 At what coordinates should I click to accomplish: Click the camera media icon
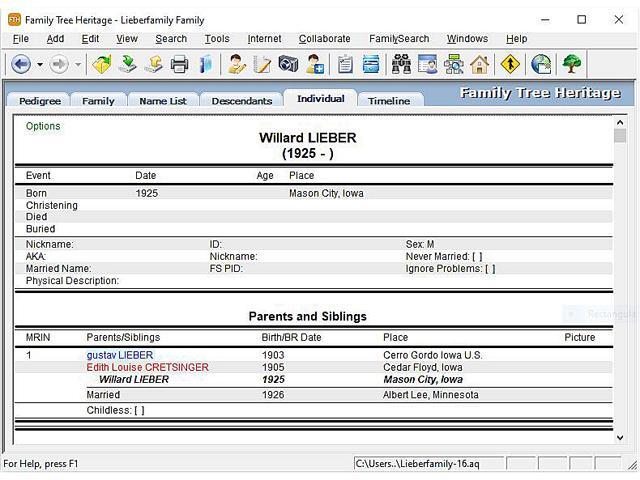pyautogui.click(x=289, y=64)
